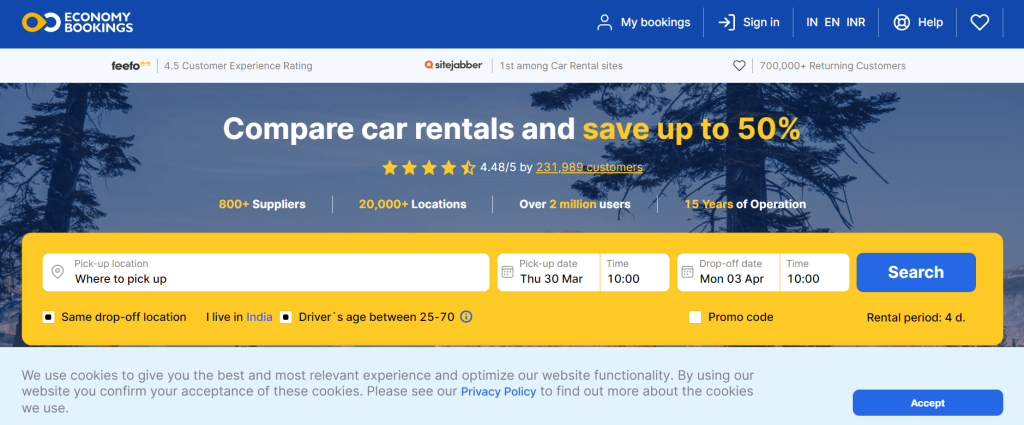Viewport: 1024px width, 425px height.
Task: Open the wishlist heart icon in header
Action: point(979,22)
